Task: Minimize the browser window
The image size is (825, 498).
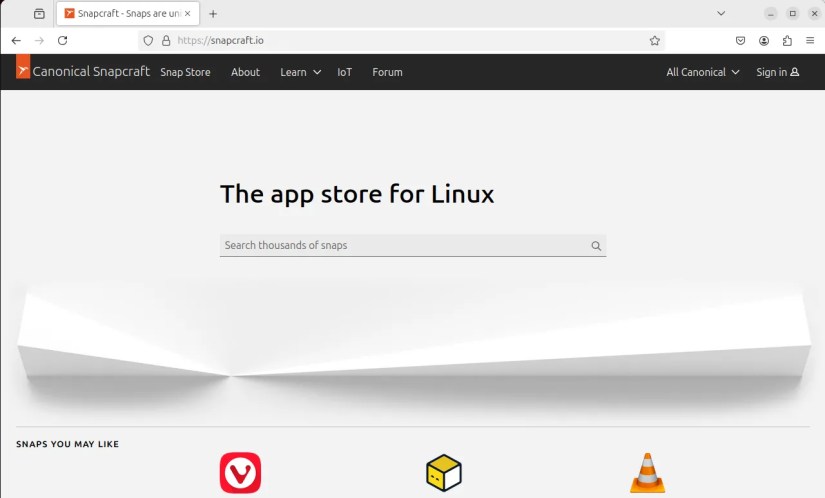Action: tap(770, 14)
